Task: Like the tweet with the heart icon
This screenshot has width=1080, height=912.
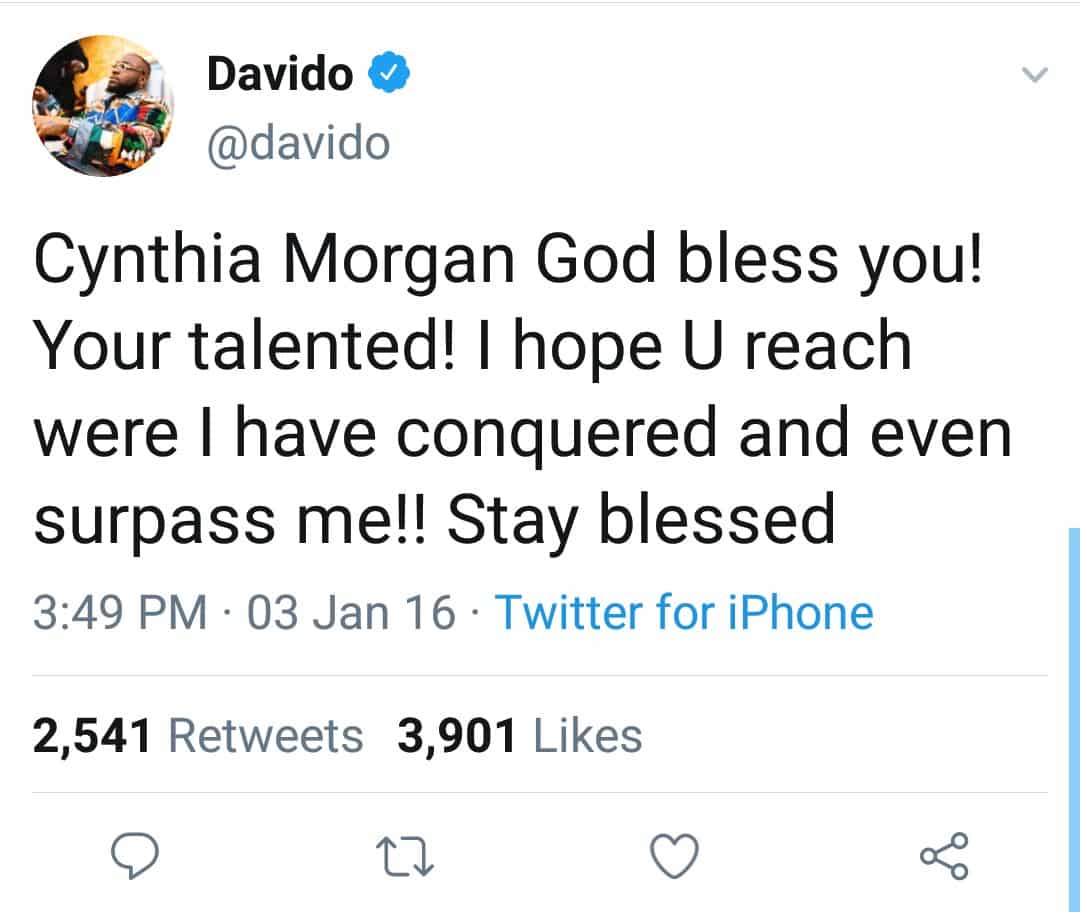Action: tap(674, 857)
